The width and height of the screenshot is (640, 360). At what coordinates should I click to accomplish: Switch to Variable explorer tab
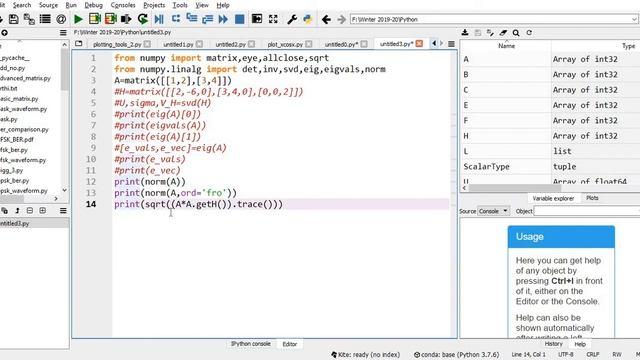(x=553, y=198)
